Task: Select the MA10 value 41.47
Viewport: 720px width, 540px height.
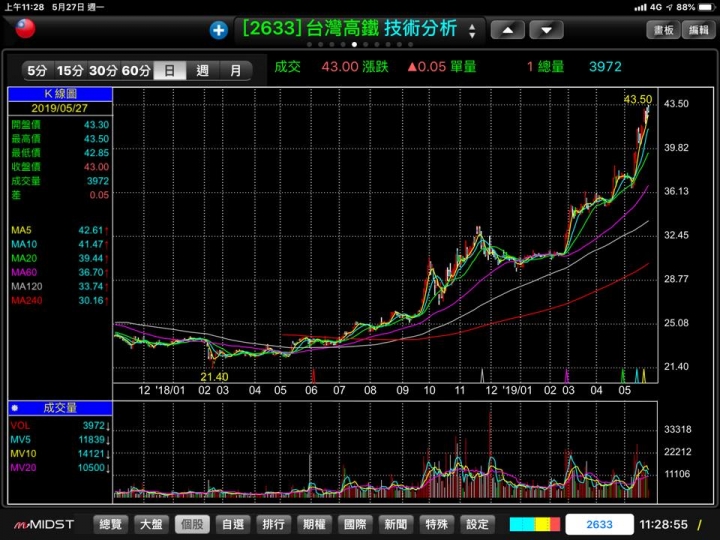Action: coord(90,244)
